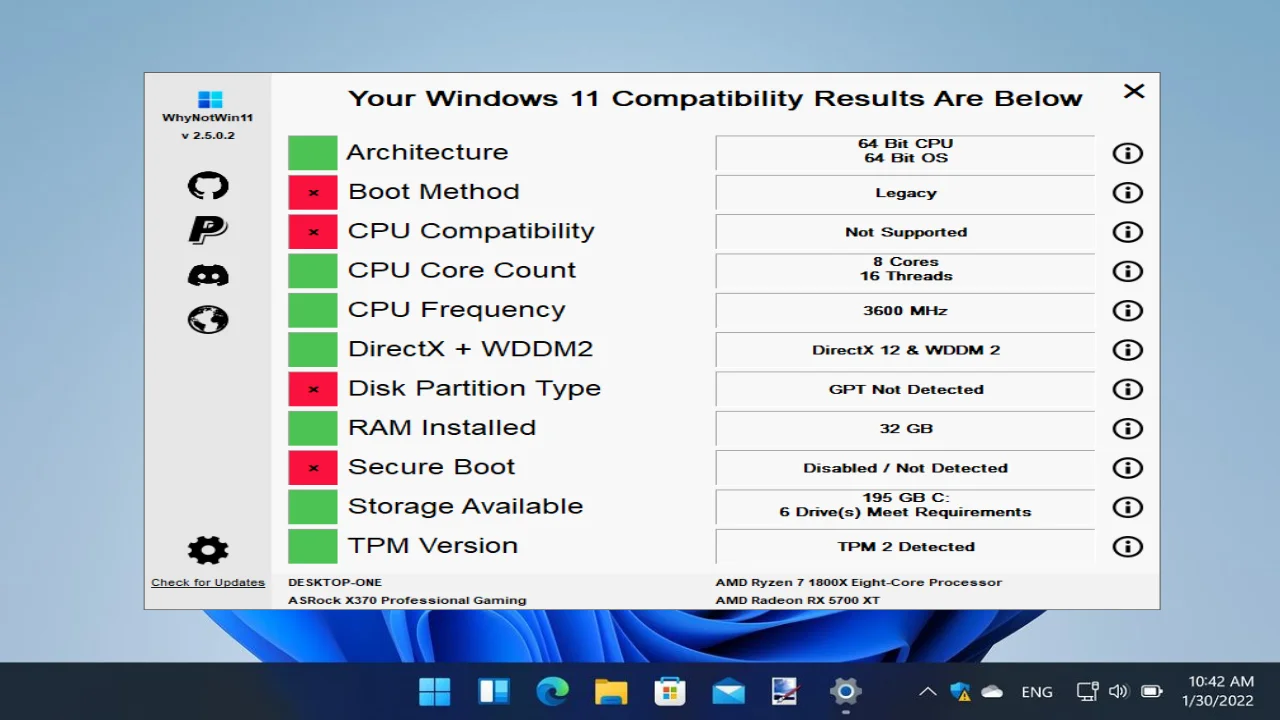
Task: Click the 'Secure Boot' label
Action: pyautogui.click(x=431, y=467)
